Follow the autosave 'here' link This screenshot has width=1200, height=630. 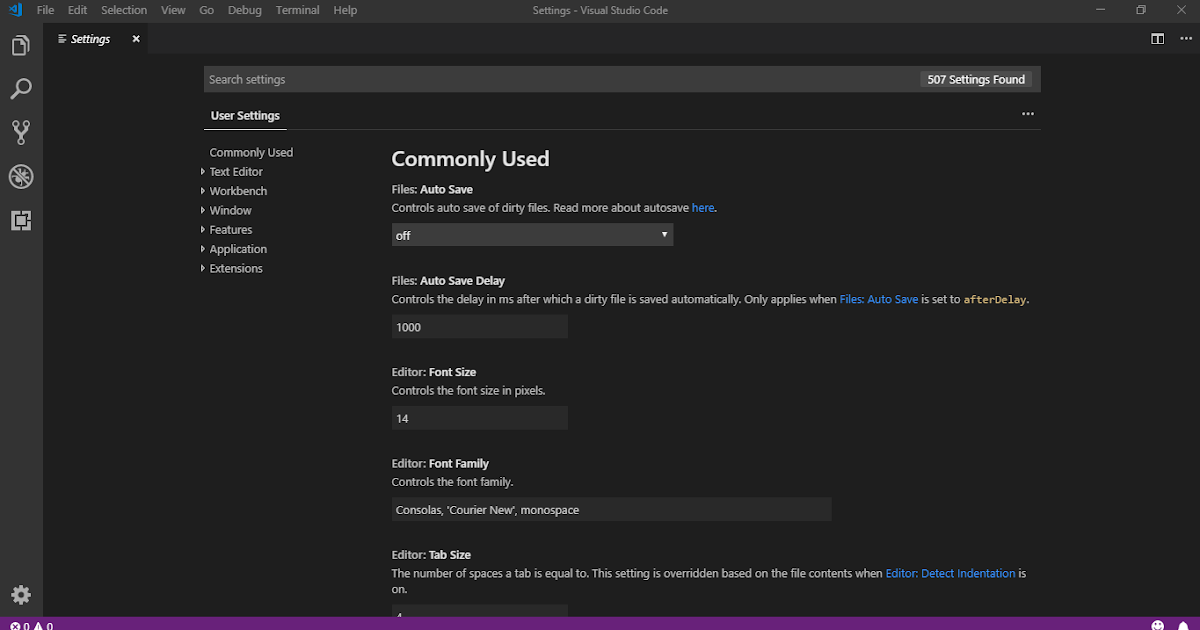coord(702,207)
